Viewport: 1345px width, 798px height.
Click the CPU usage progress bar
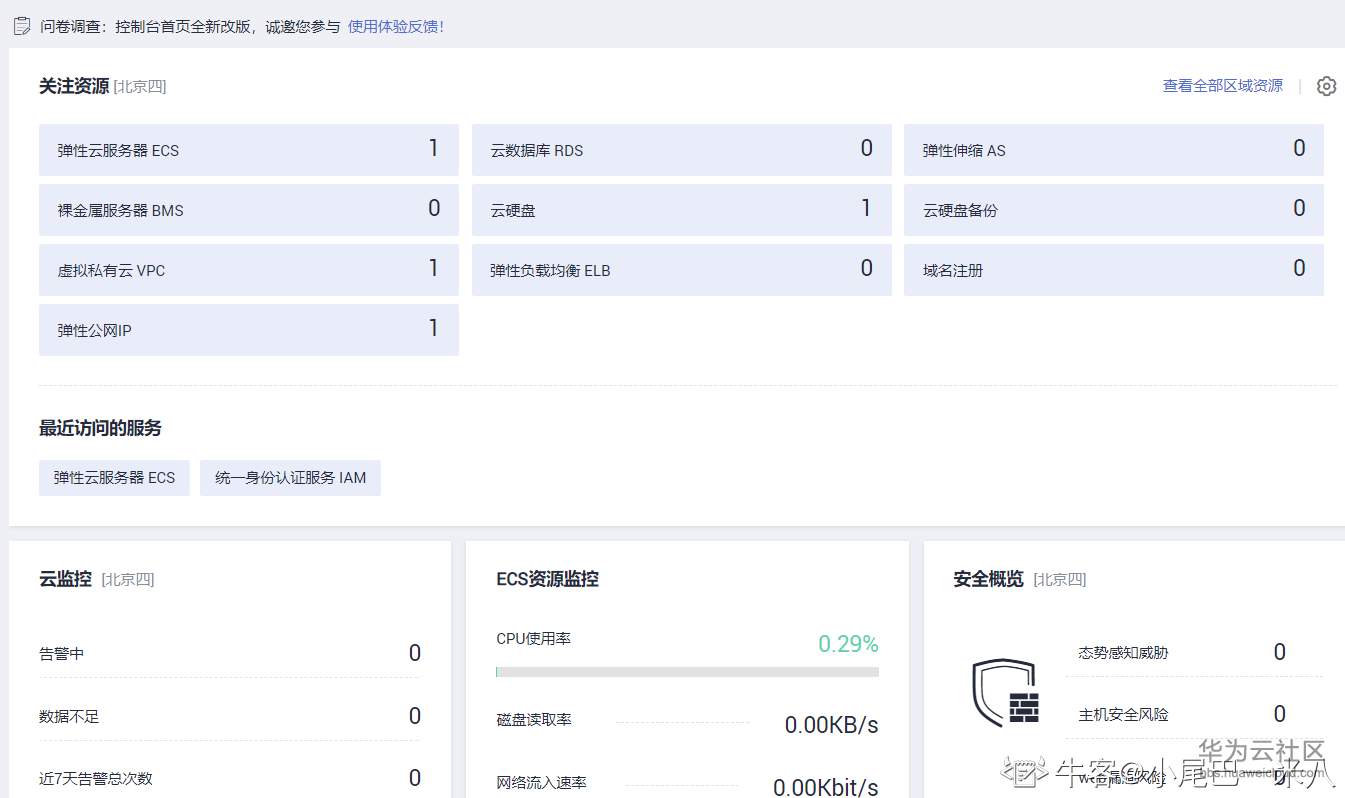tap(687, 672)
